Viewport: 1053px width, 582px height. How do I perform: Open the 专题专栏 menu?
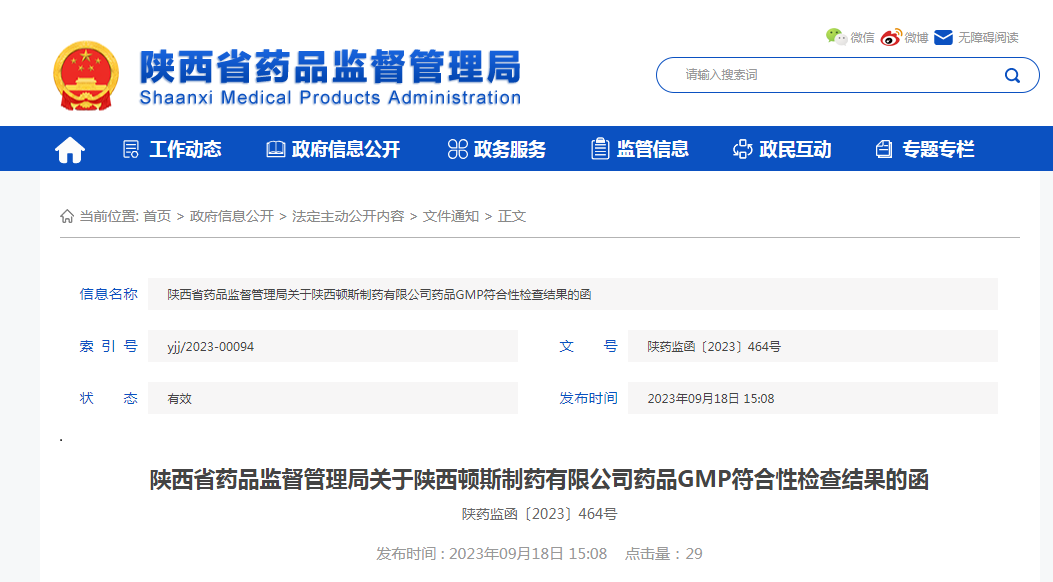938,149
